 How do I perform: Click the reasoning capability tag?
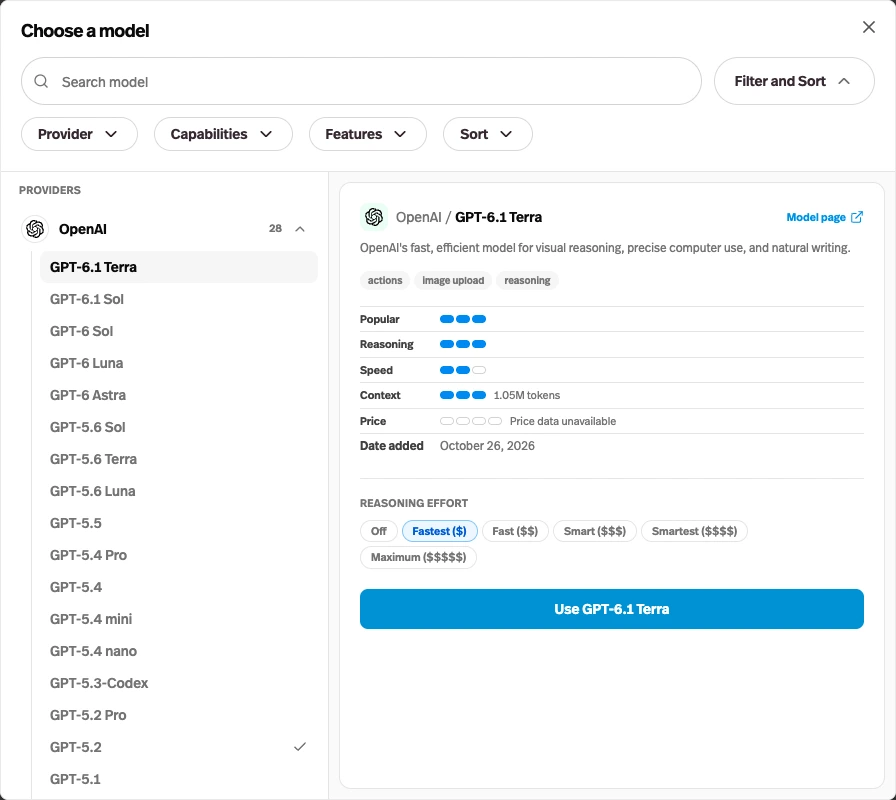click(527, 281)
